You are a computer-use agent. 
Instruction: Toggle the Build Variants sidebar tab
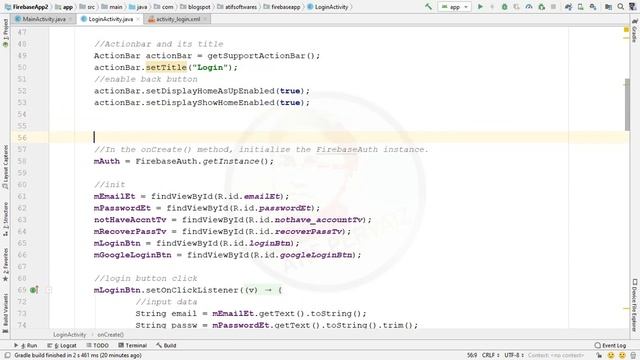coord(5,313)
